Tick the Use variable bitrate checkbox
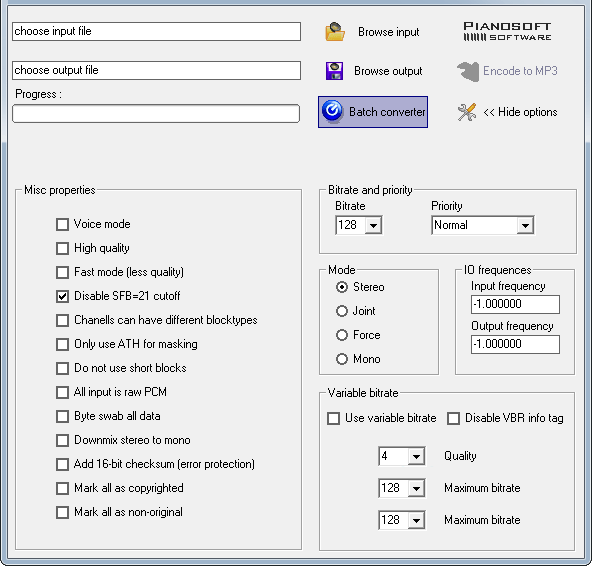This screenshot has width=592, height=566. 333,418
